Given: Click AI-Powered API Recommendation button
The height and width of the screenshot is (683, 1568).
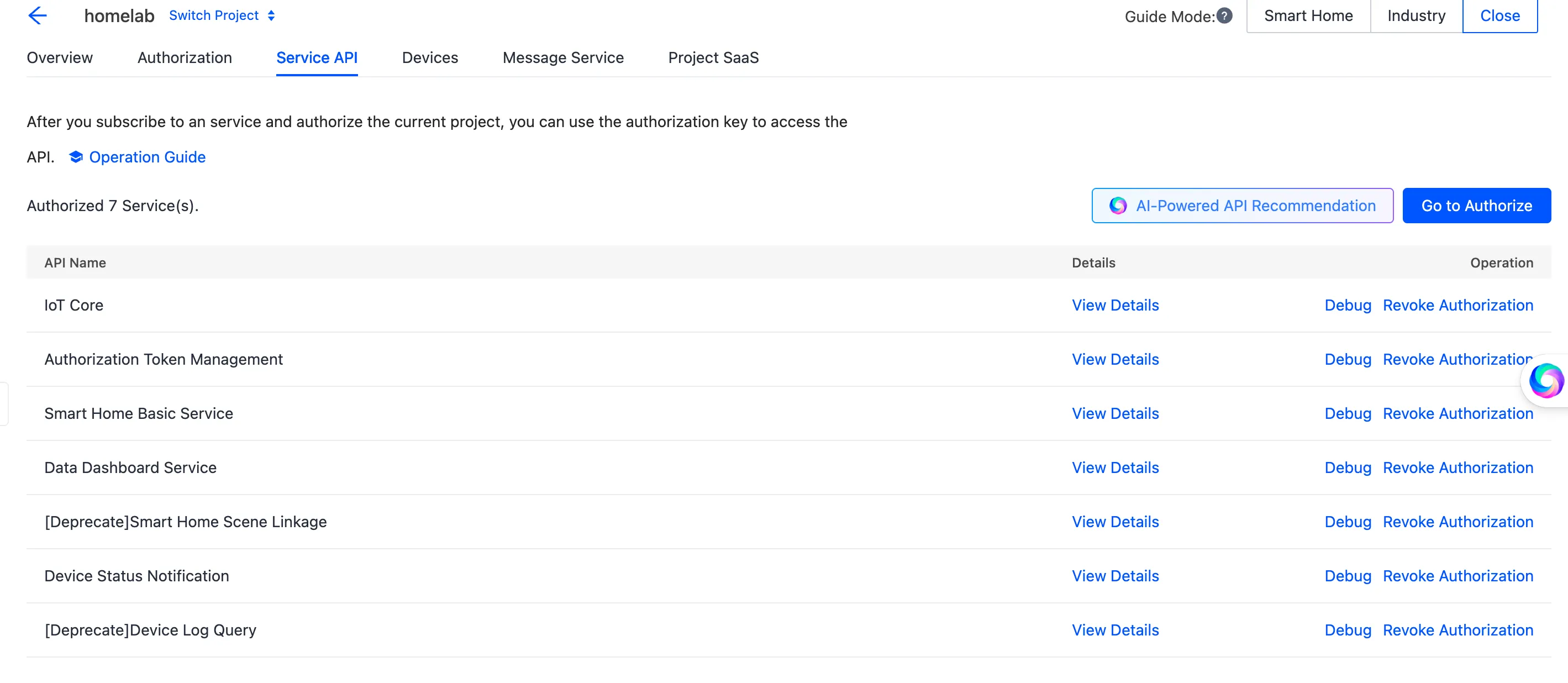Looking at the screenshot, I should 1243,206.
